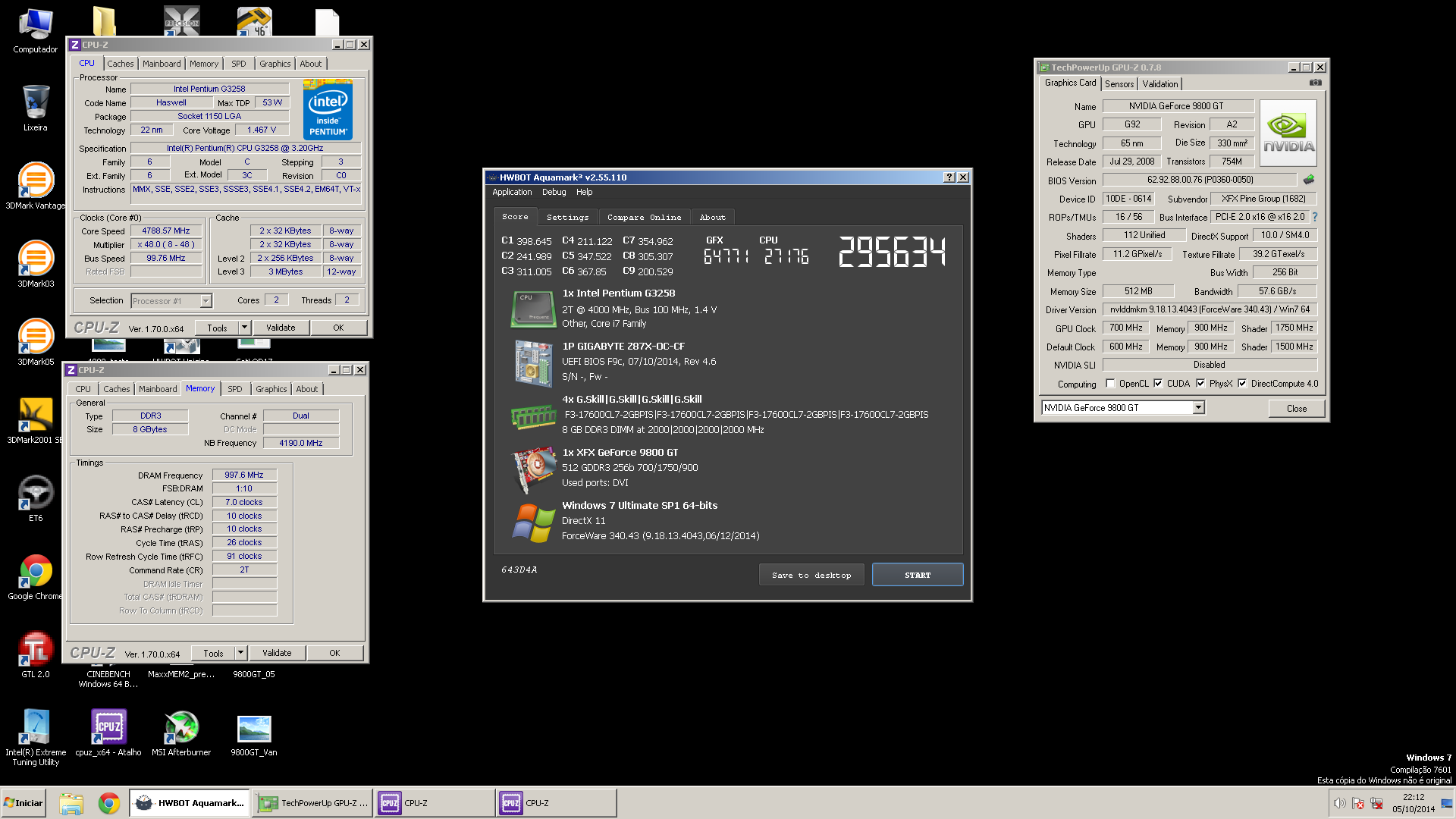The width and height of the screenshot is (1456, 819).
Task: Switch to Graphics tab in lower CPU-Z
Action: pos(271,389)
